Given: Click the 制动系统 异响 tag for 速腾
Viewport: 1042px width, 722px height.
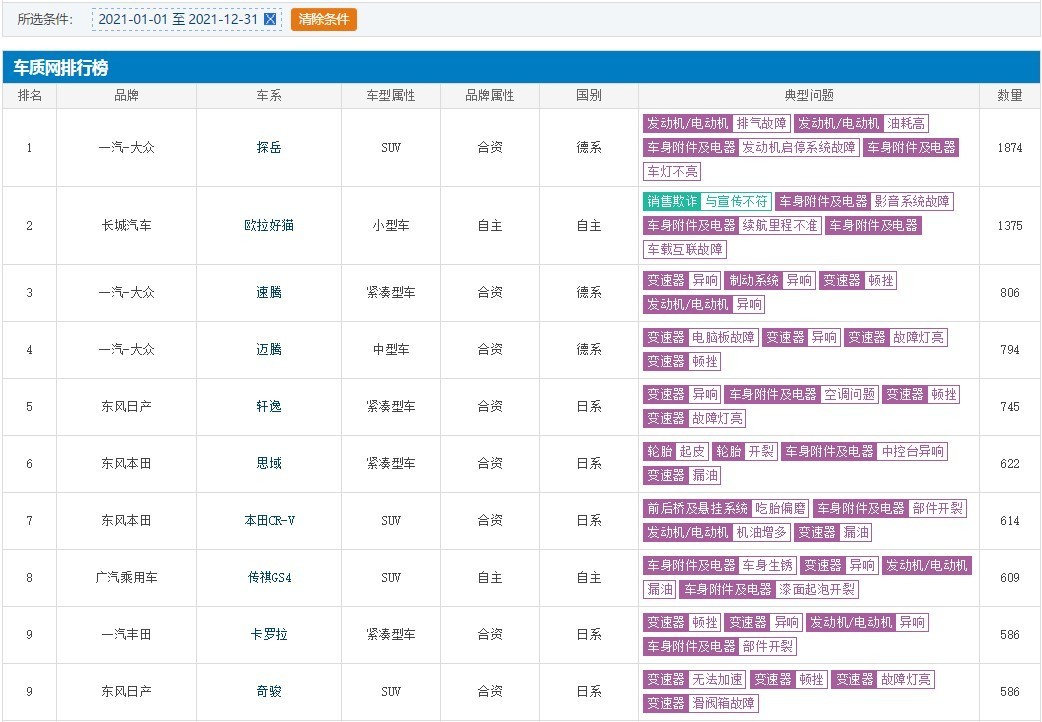Looking at the screenshot, I should point(770,281).
